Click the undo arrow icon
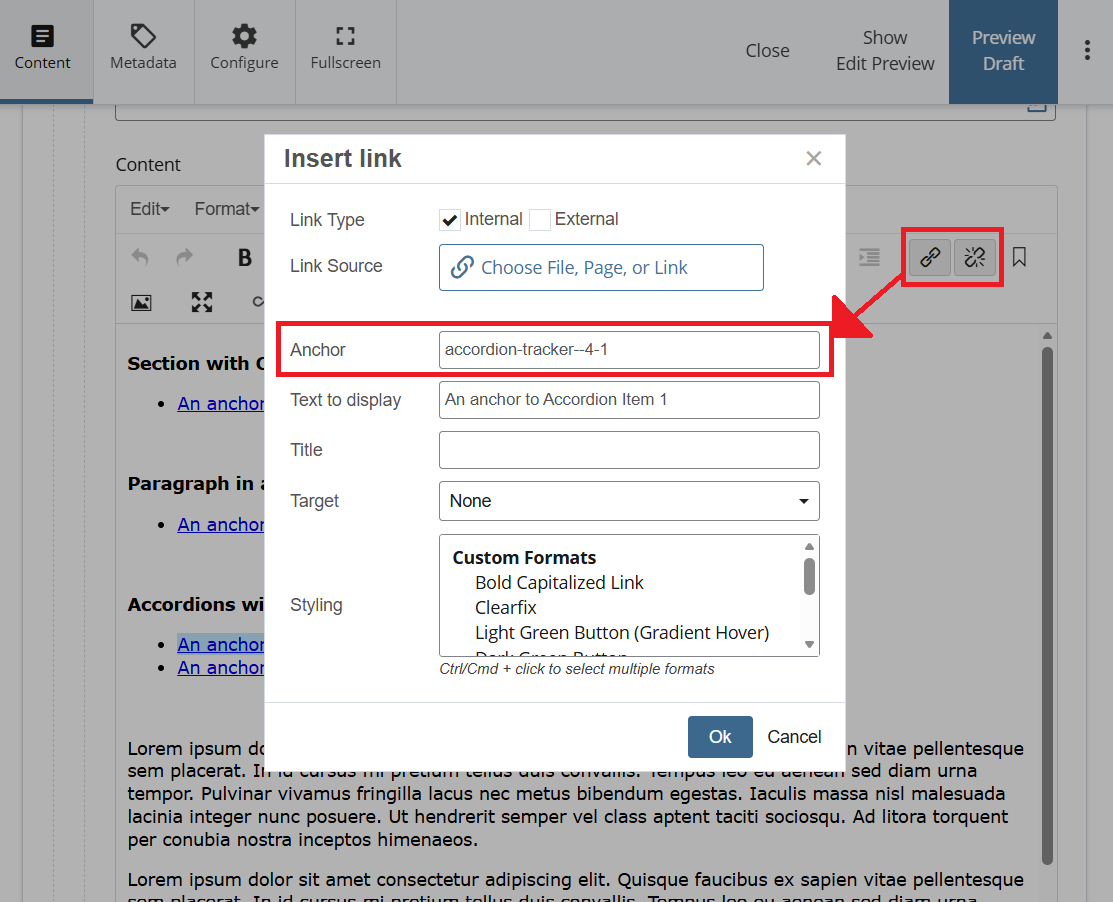 pyautogui.click(x=140, y=258)
